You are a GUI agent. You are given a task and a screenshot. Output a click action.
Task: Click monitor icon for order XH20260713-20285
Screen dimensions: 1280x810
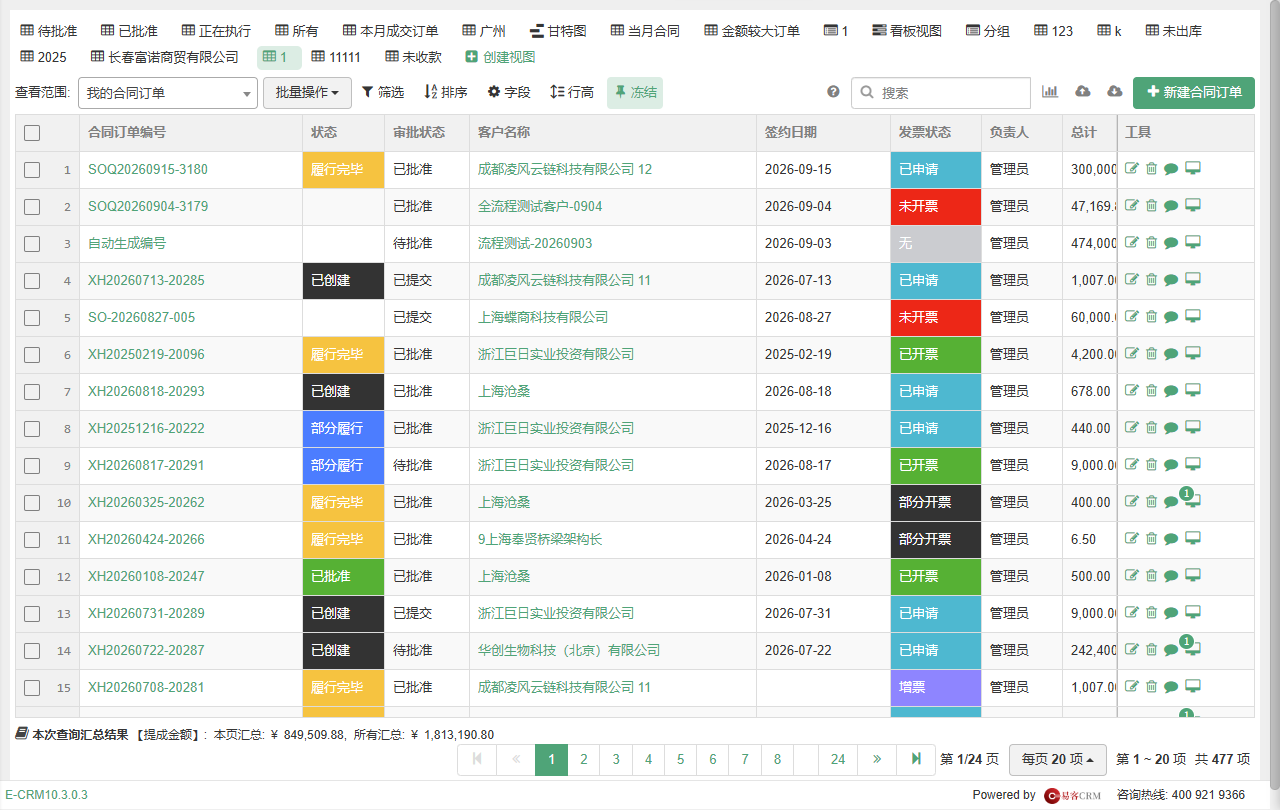[1193, 280]
